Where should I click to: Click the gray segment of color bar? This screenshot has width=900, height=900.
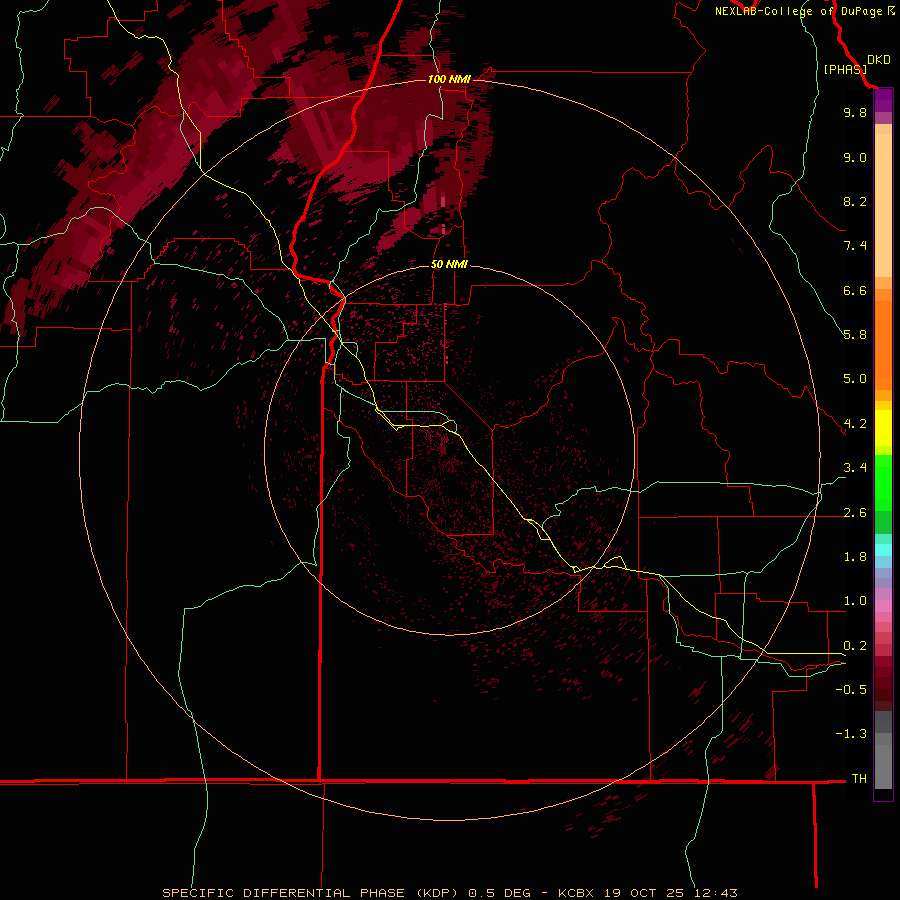(883, 751)
